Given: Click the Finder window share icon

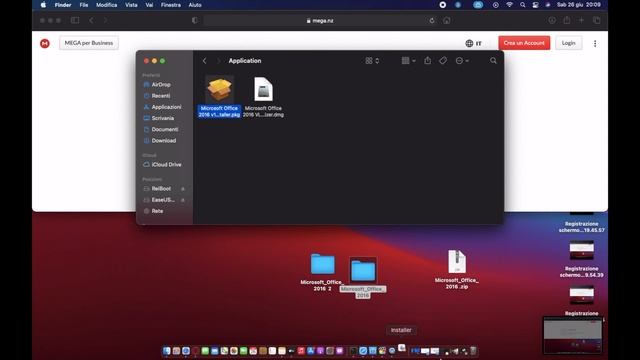Looking at the screenshot, I should pyautogui.click(x=427, y=61).
